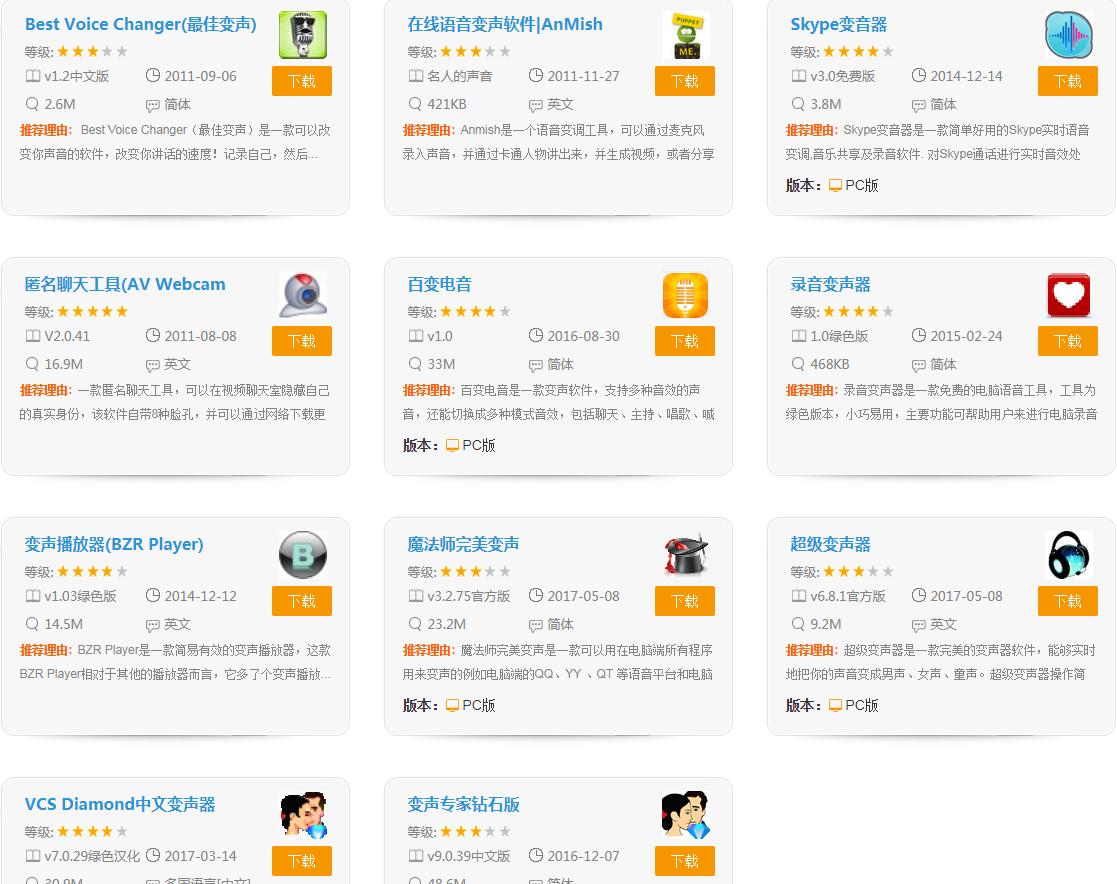The width and height of the screenshot is (1117, 884).
Task: Click 下载 for 百变电音
Action: pyautogui.click(x=685, y=341)
